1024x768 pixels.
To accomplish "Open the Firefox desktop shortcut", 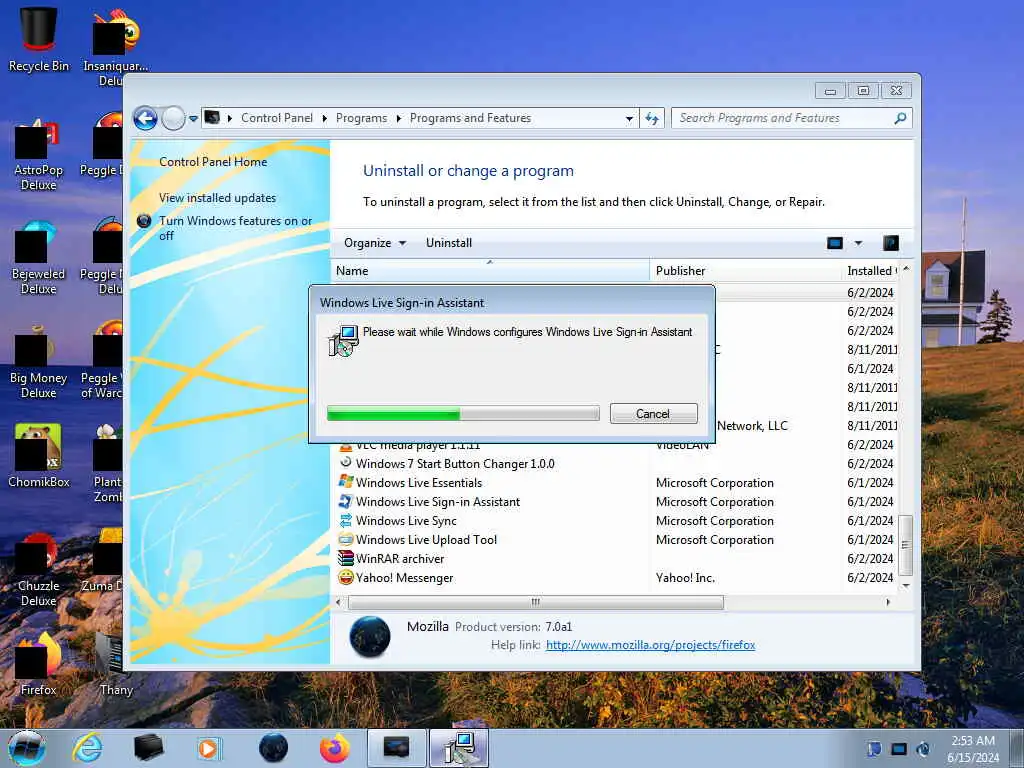I will 39,664.
